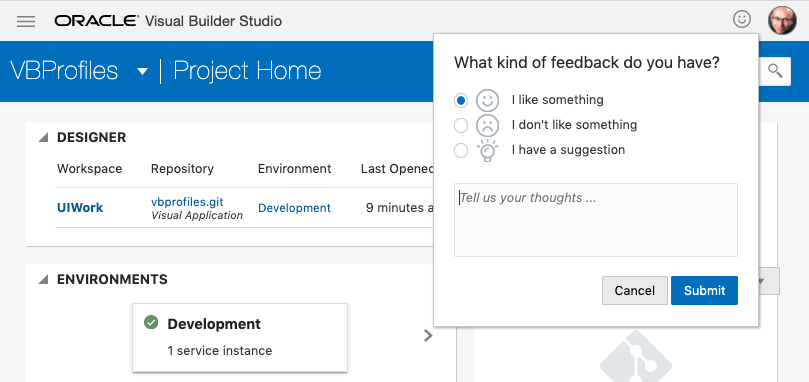Click the 'I have a suggestion' label text
The height and width of the screenshot is (382, 809).
click(x=568, y=150)
